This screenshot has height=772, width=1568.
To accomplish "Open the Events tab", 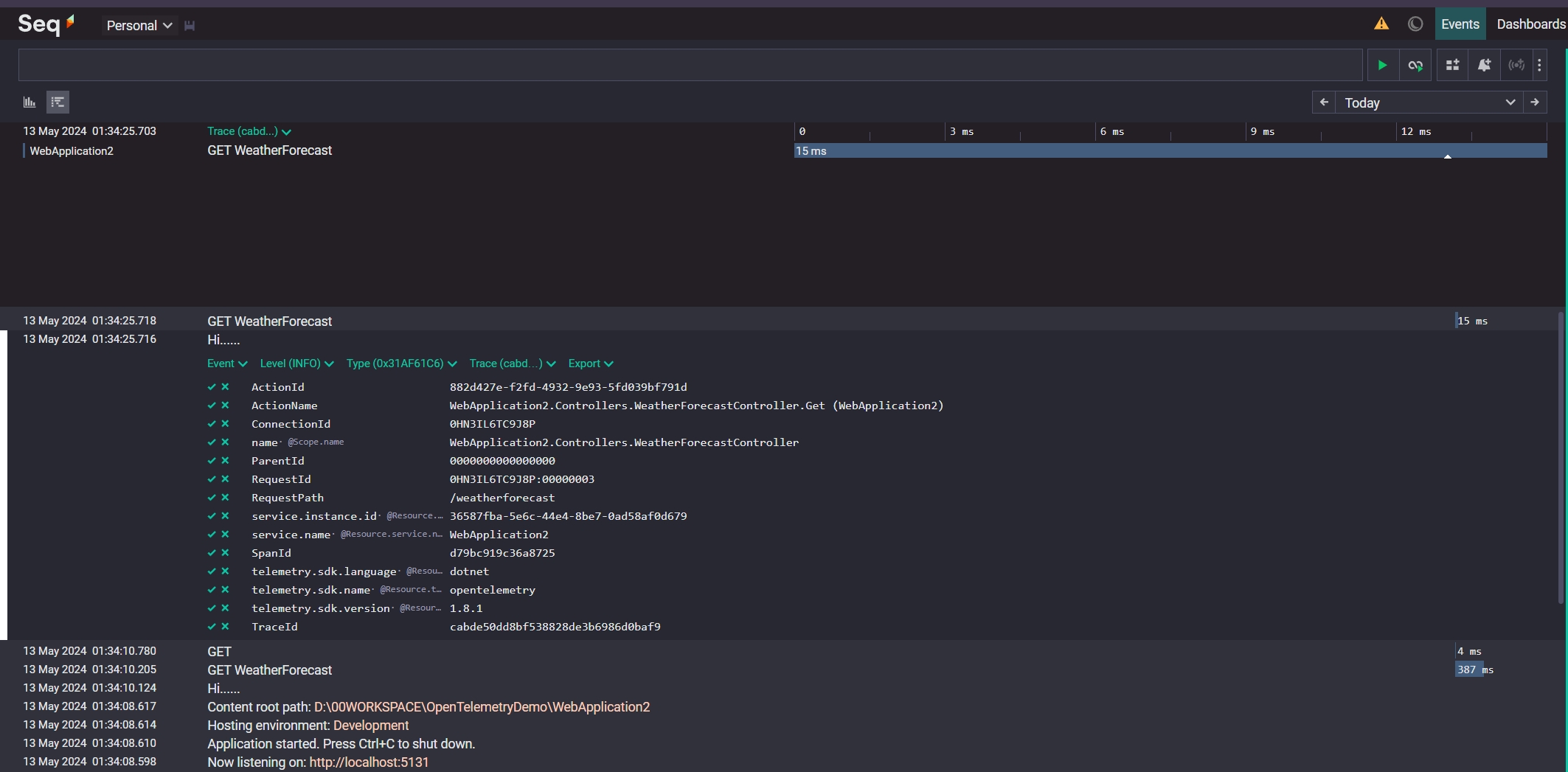I will pos(1460,24).
